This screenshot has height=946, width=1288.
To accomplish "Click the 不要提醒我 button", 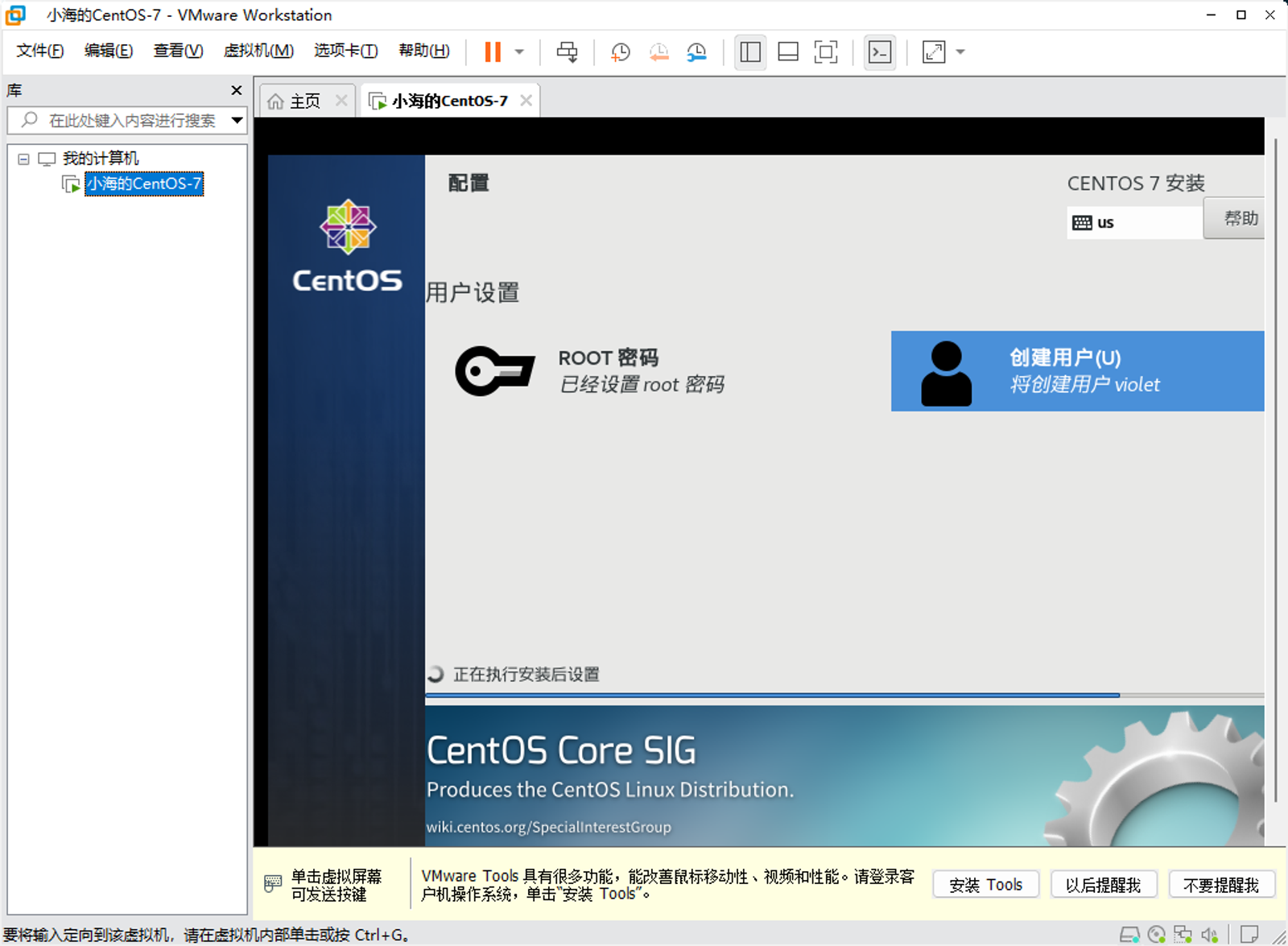I will [x=1221, y=885].
